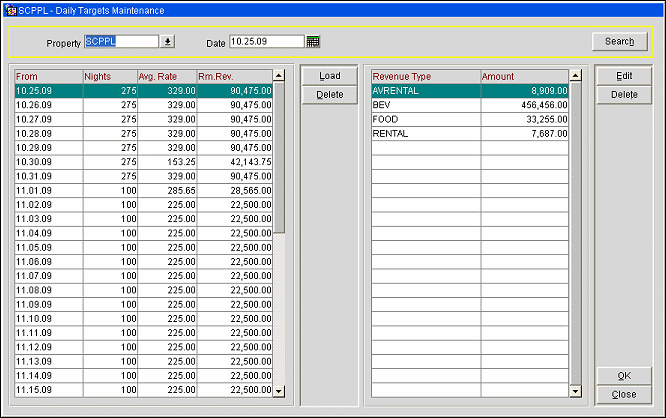Click the Property field containing SCPPL
The width and height of the screenshot is (666, 418).
(x=121, y=42)
